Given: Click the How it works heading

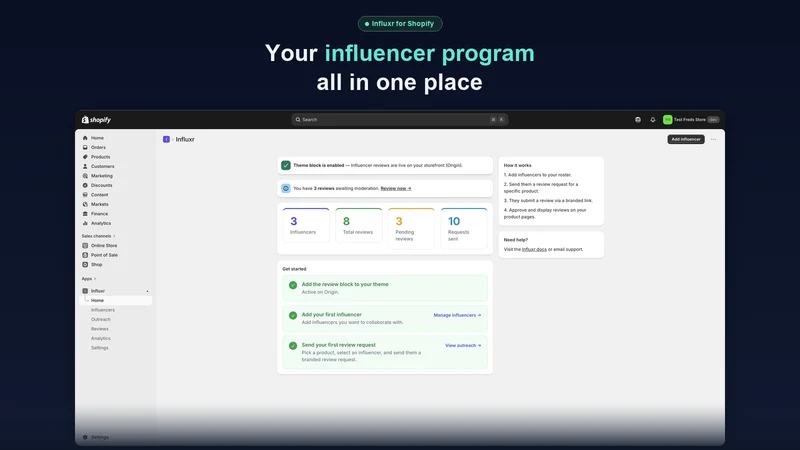Looking at the screenshot, I should 517,165.
